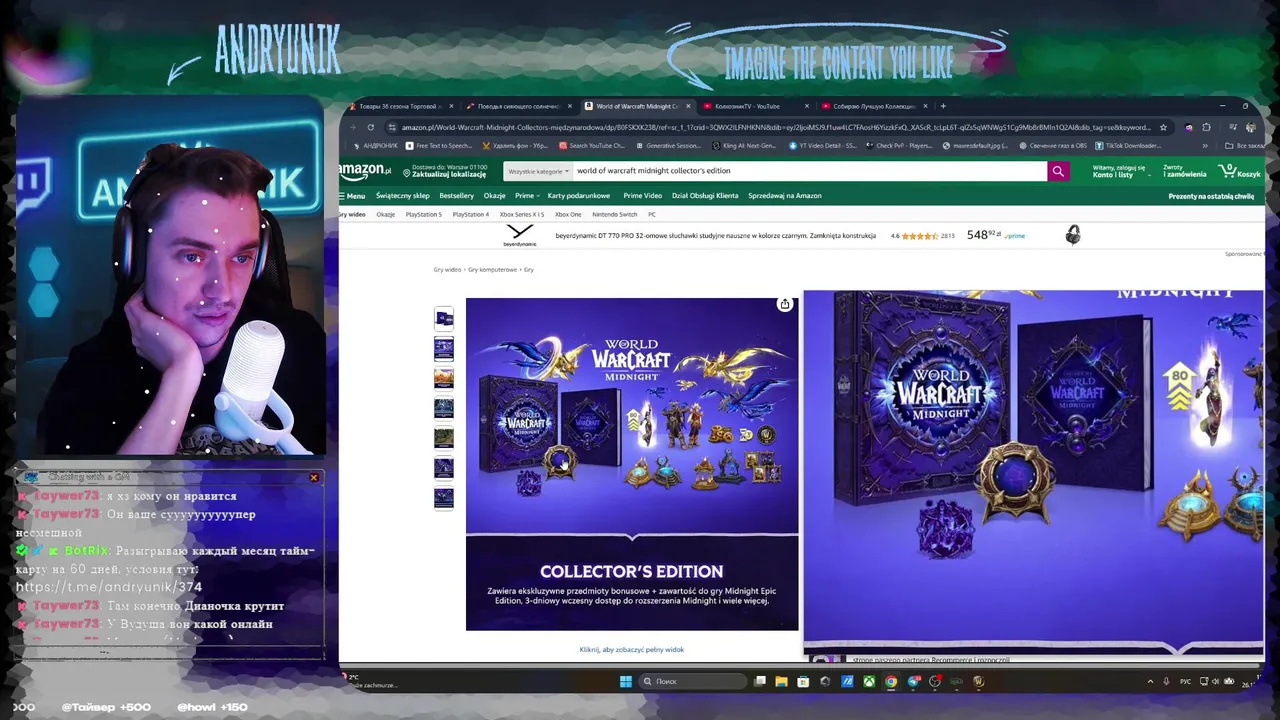Select 'Nintendo Switch' category link

[x=615, y=214]
